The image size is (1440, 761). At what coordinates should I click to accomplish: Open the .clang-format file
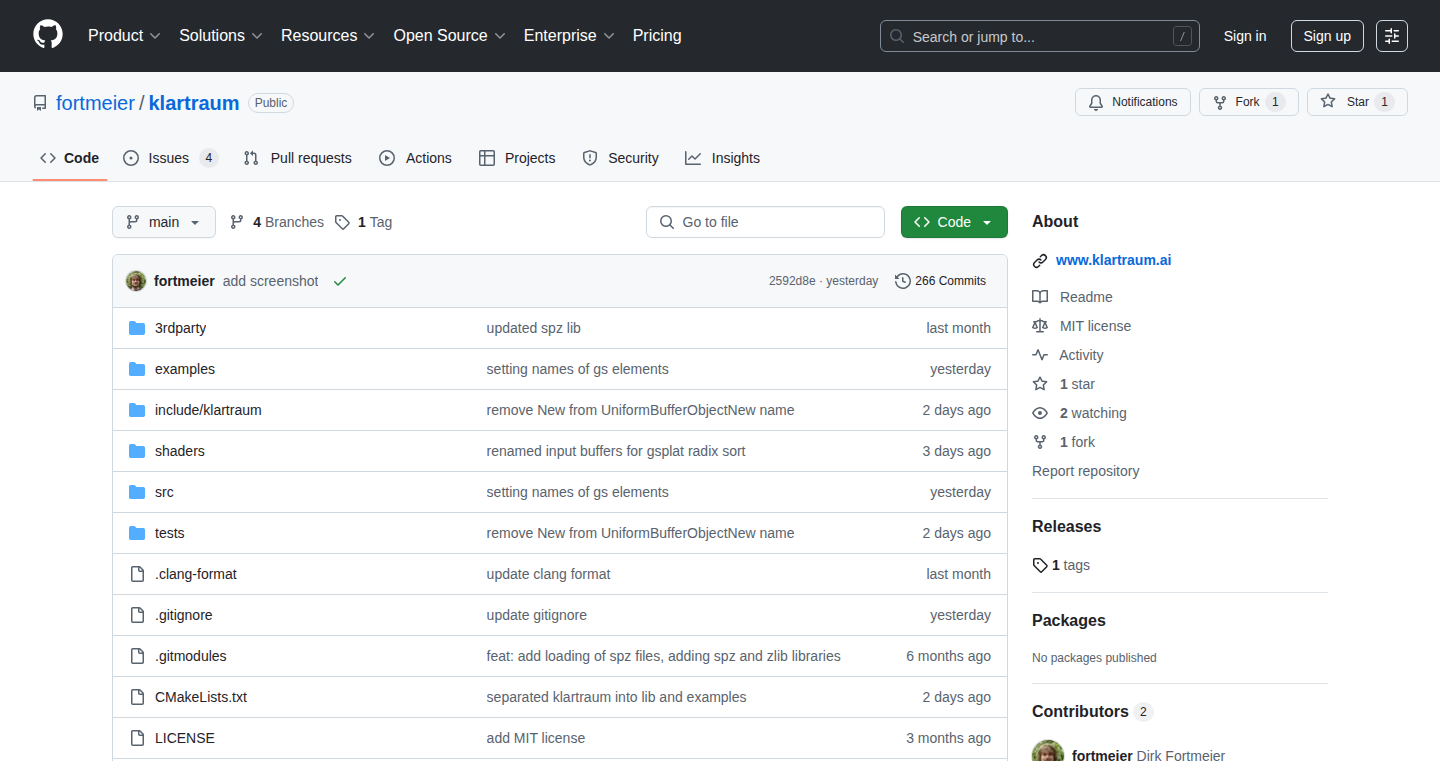point(196,574)
